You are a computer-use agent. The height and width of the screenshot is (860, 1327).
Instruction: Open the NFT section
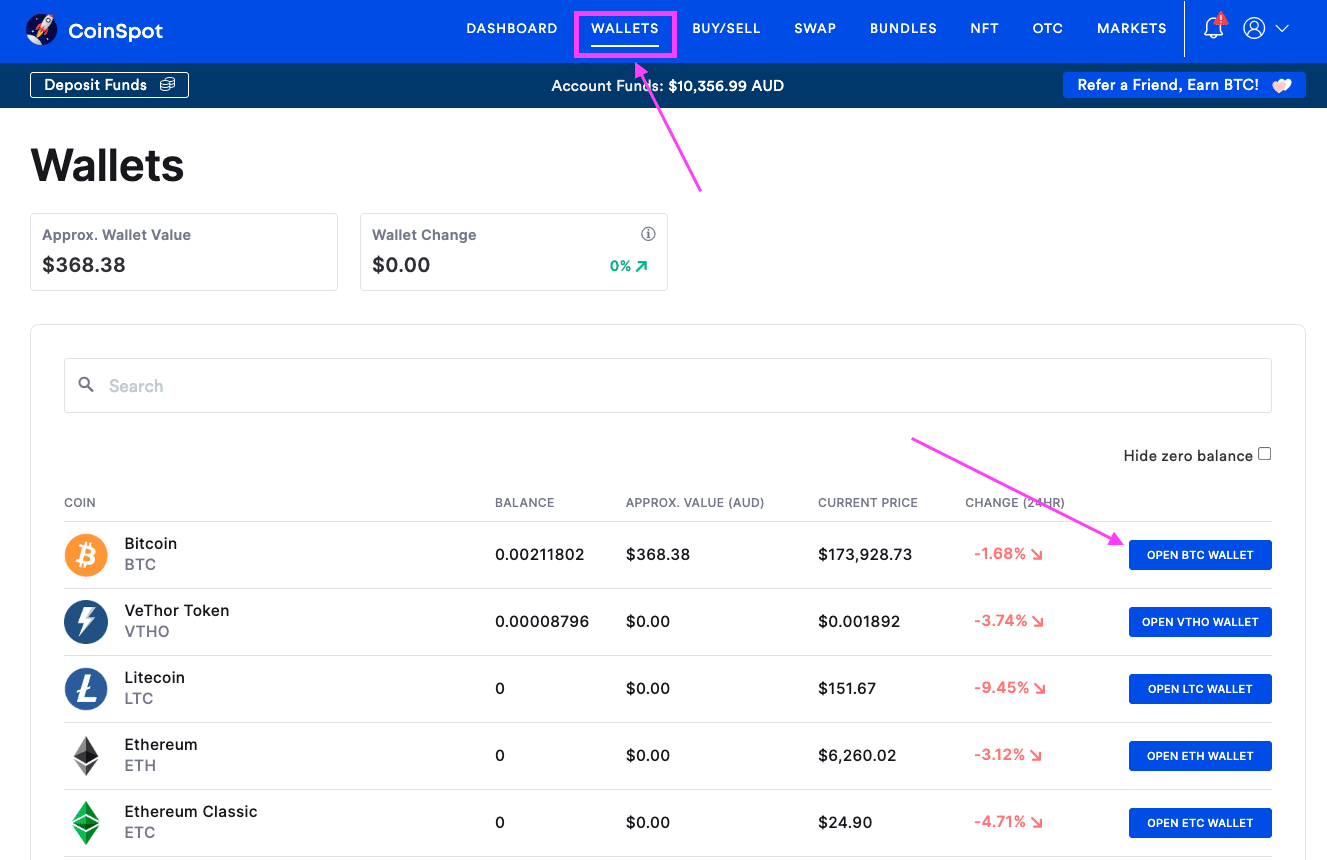point(985,28)
